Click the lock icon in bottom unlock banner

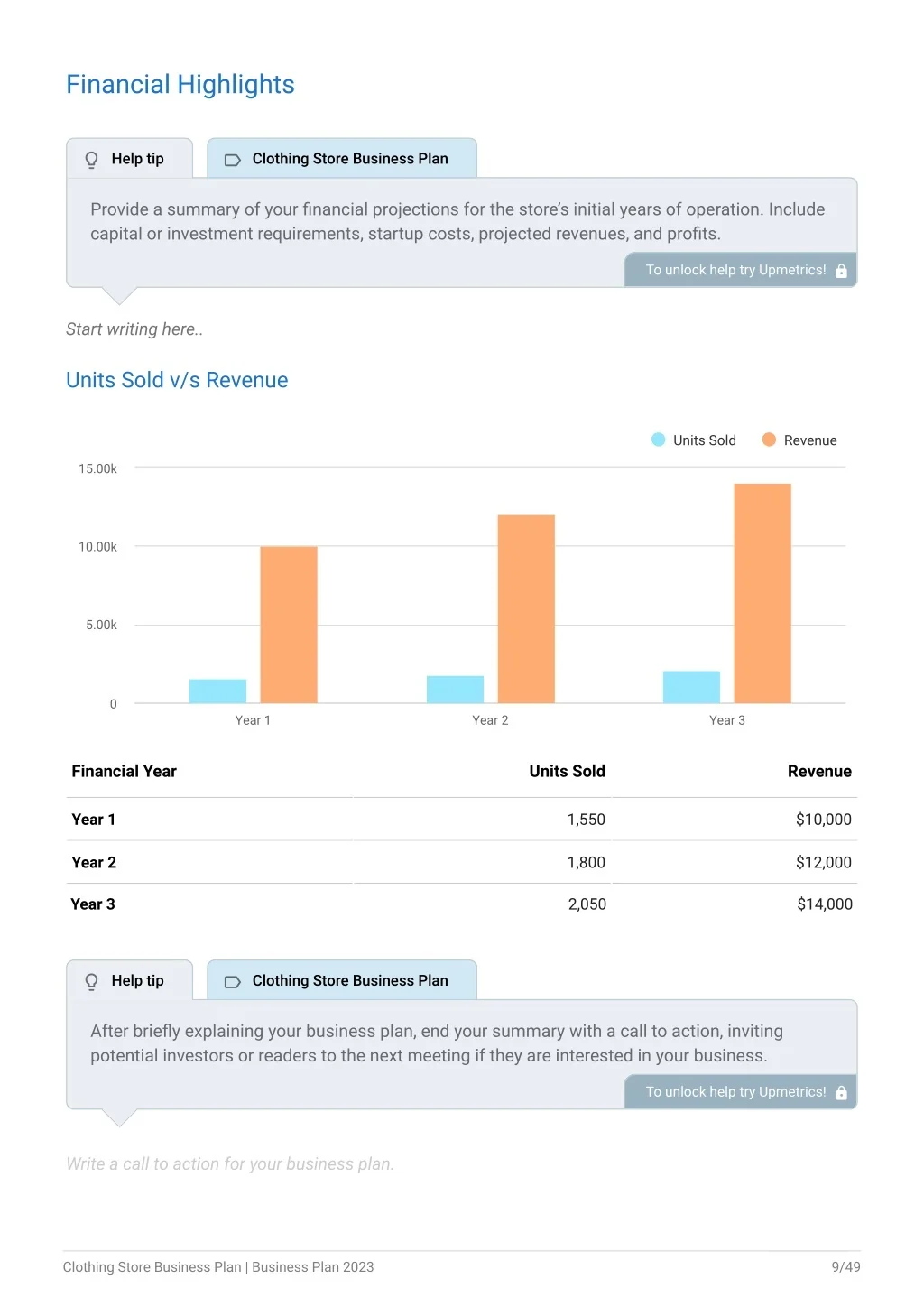pyautogui.click(x=841, y=1093)
